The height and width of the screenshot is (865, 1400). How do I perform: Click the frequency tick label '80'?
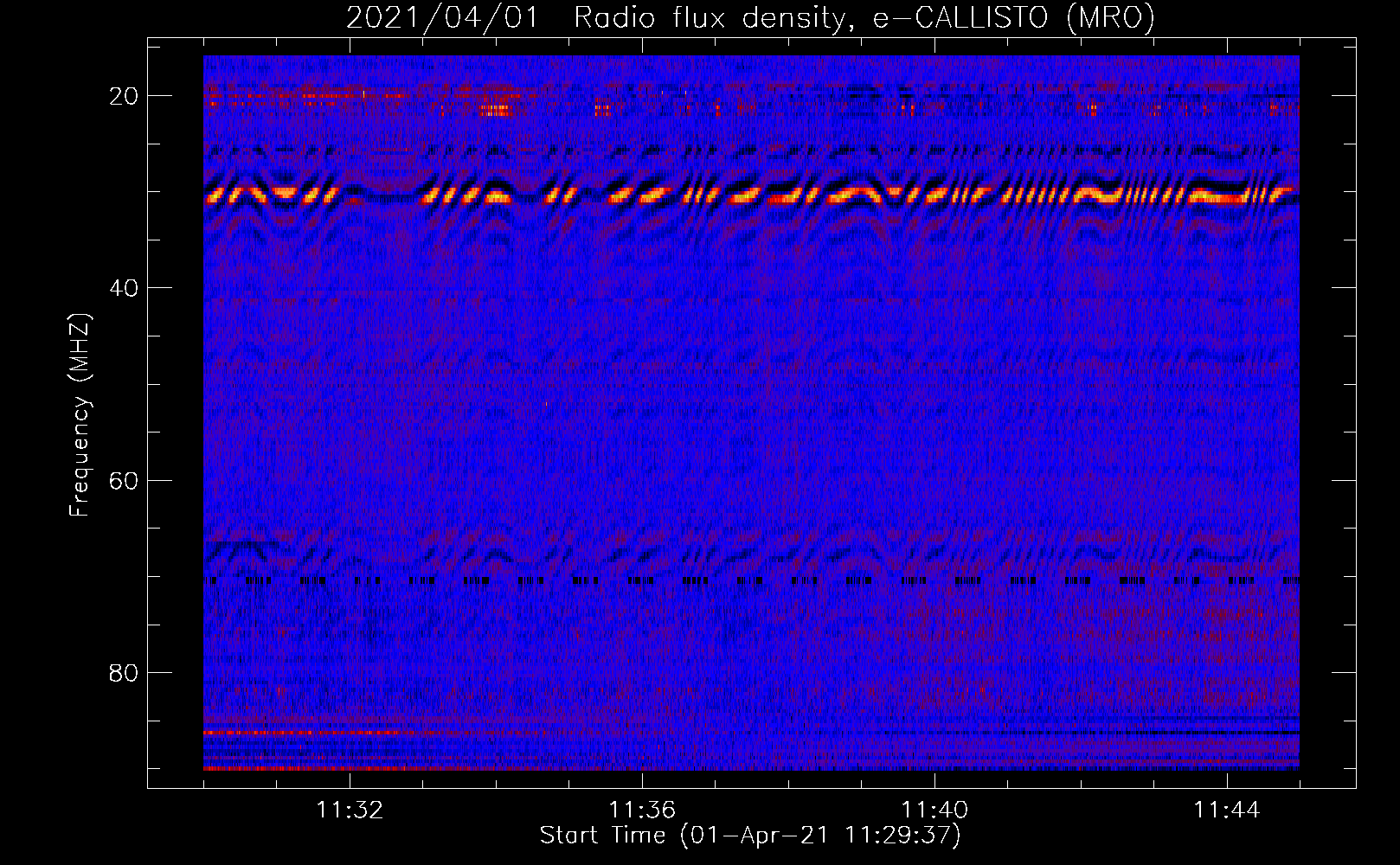coord(125,673)
